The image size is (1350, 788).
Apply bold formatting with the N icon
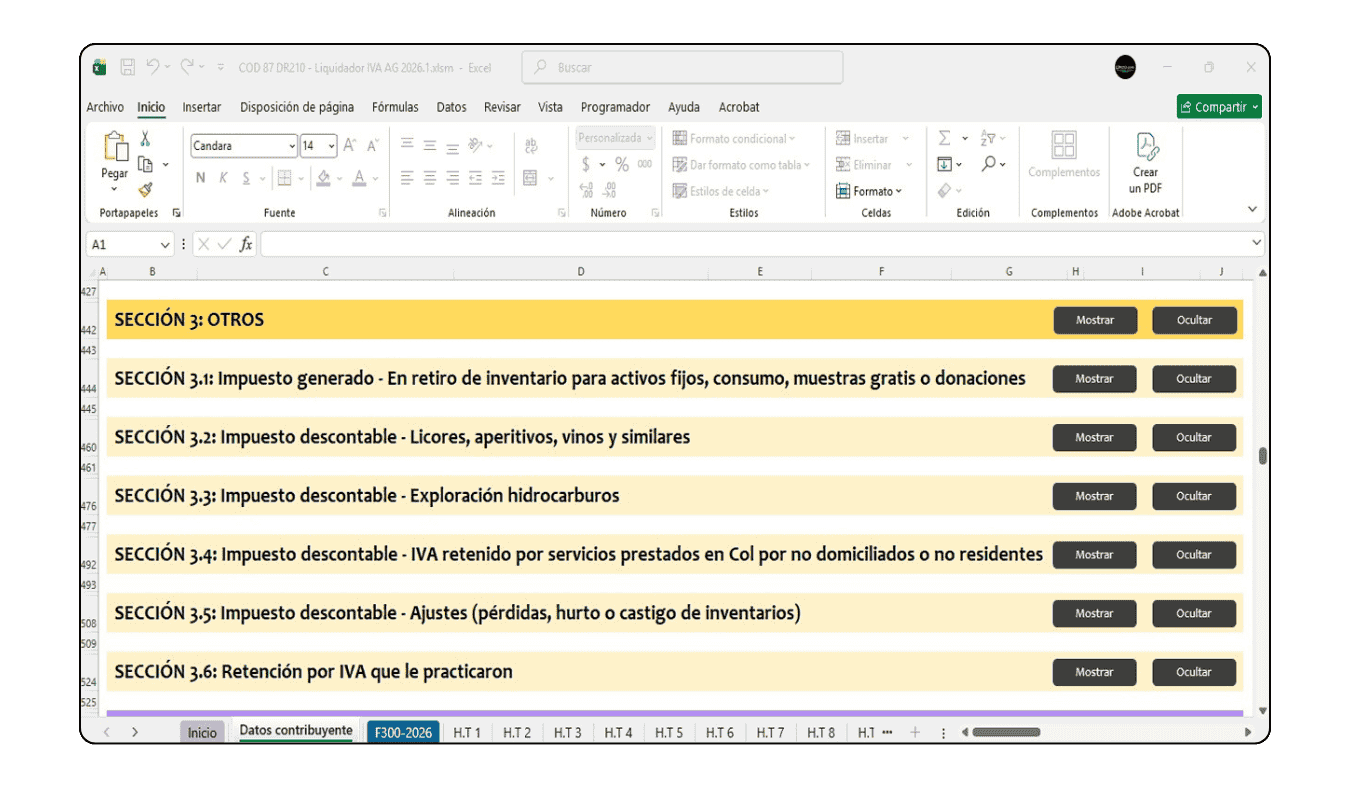coord(200,177)
